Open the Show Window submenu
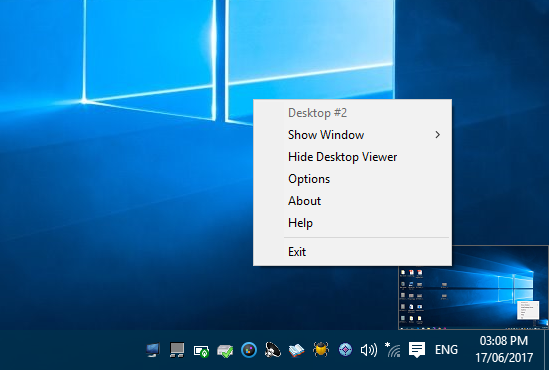 (x=352, y=135)
